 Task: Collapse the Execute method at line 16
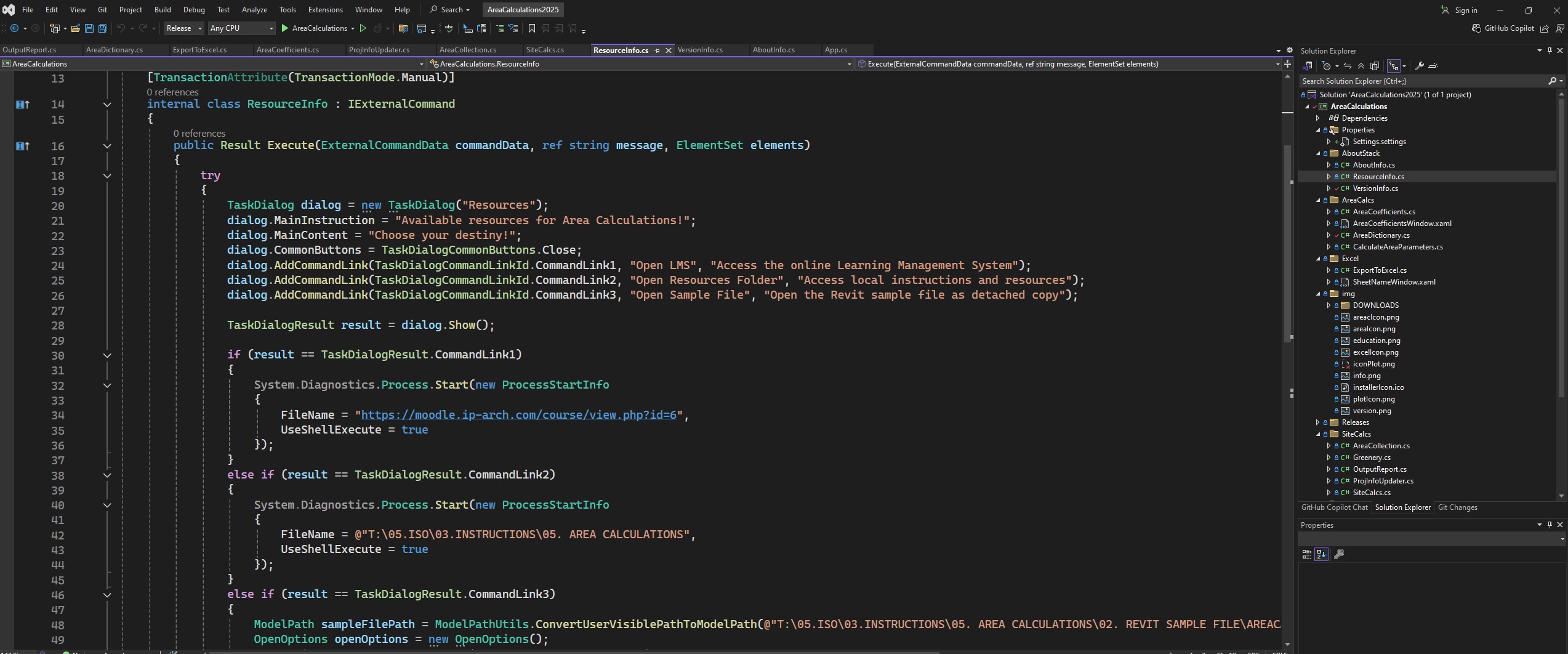tap(107, 146)
